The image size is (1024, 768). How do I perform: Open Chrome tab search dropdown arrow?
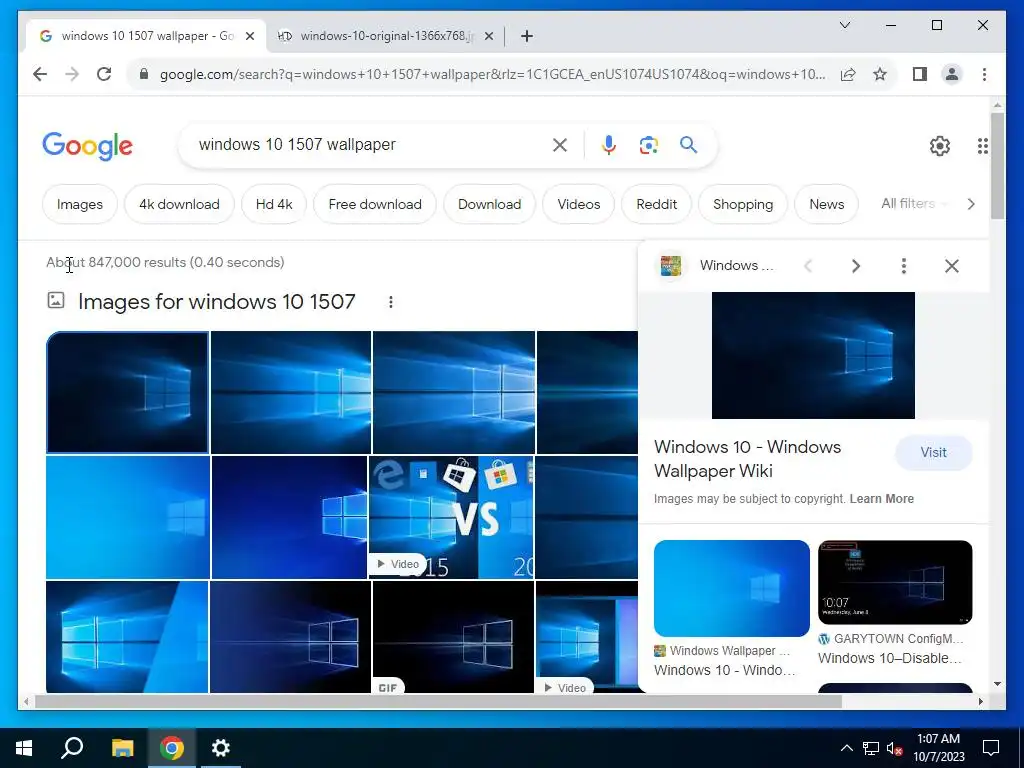click(845, 25)
